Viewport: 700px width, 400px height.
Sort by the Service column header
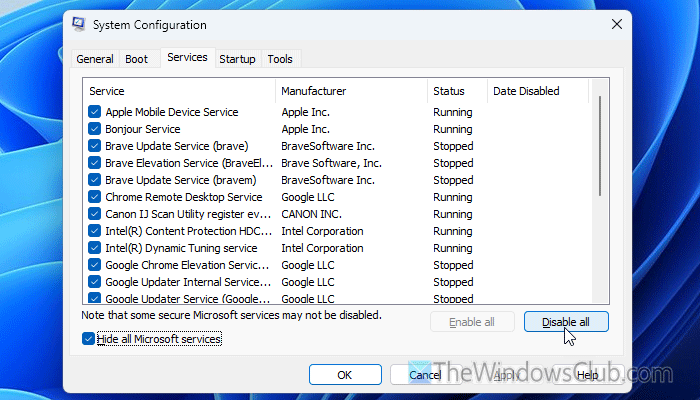[x=179, y=91]
